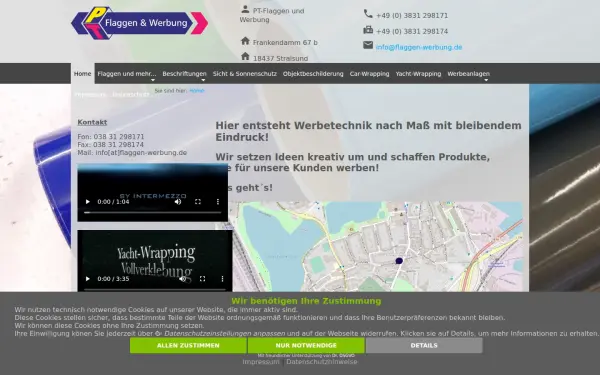Open more options on the Yacht-Wrapping video
Screen dimensions: 600x375
click(222, 279)
